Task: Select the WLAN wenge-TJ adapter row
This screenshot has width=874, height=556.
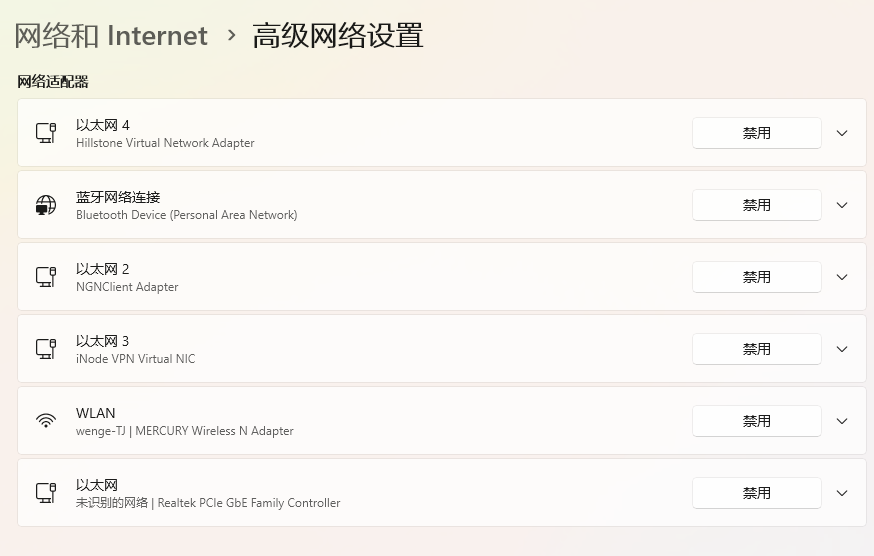Action: pos(442,420)
